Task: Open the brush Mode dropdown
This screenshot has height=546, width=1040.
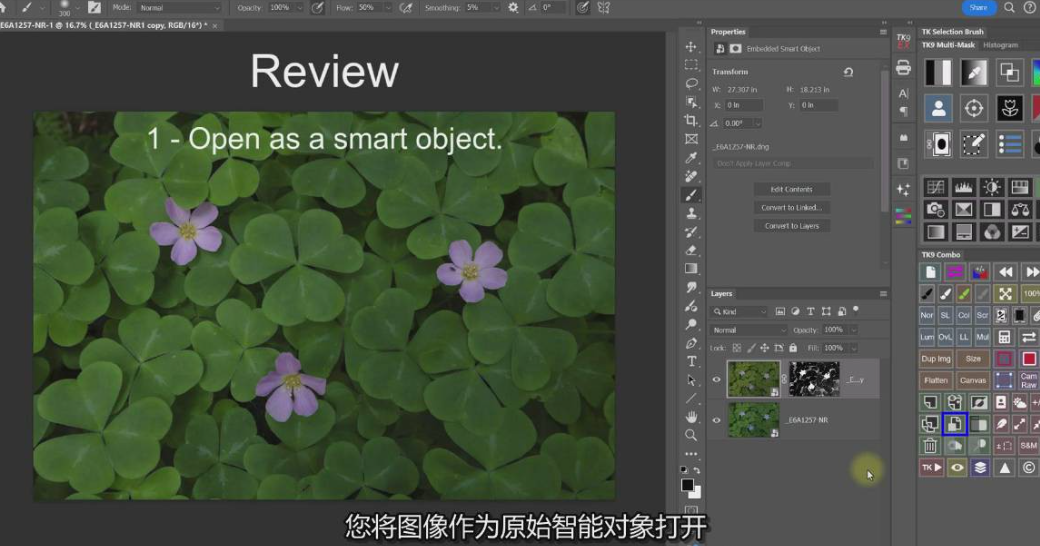Action: [178, 7]
